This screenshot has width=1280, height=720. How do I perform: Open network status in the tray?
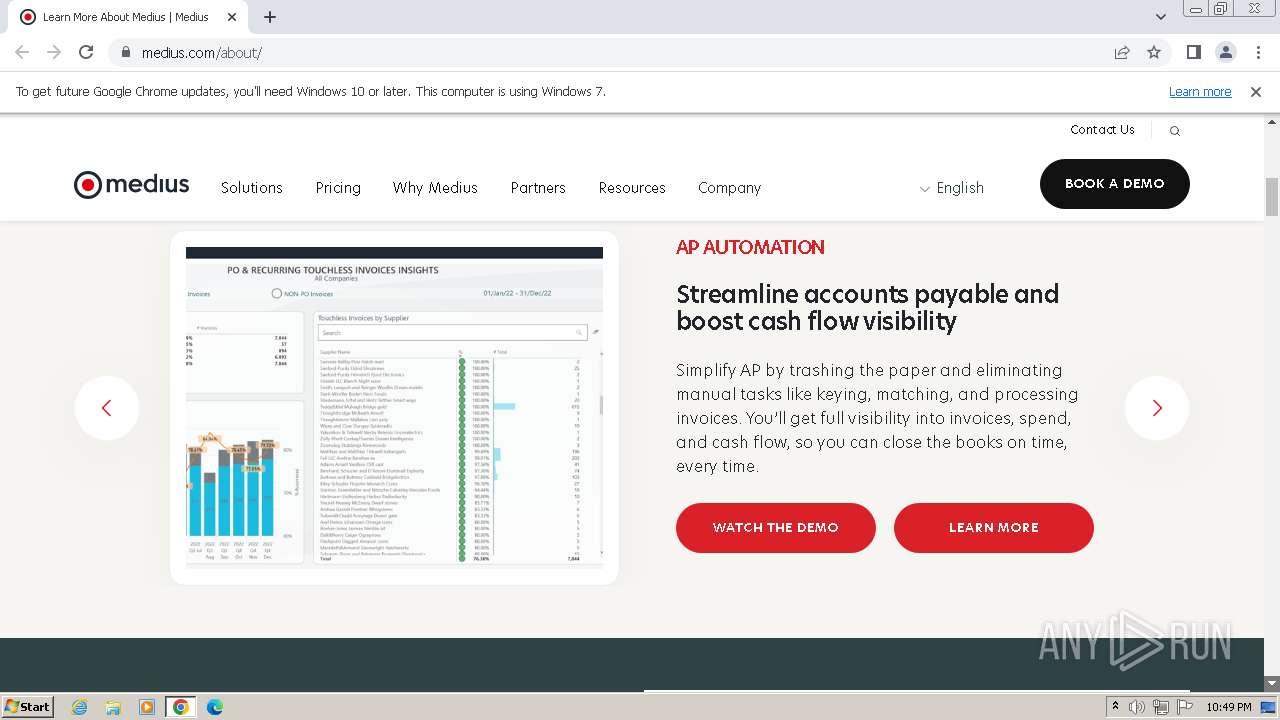[x=1160, y=707]
